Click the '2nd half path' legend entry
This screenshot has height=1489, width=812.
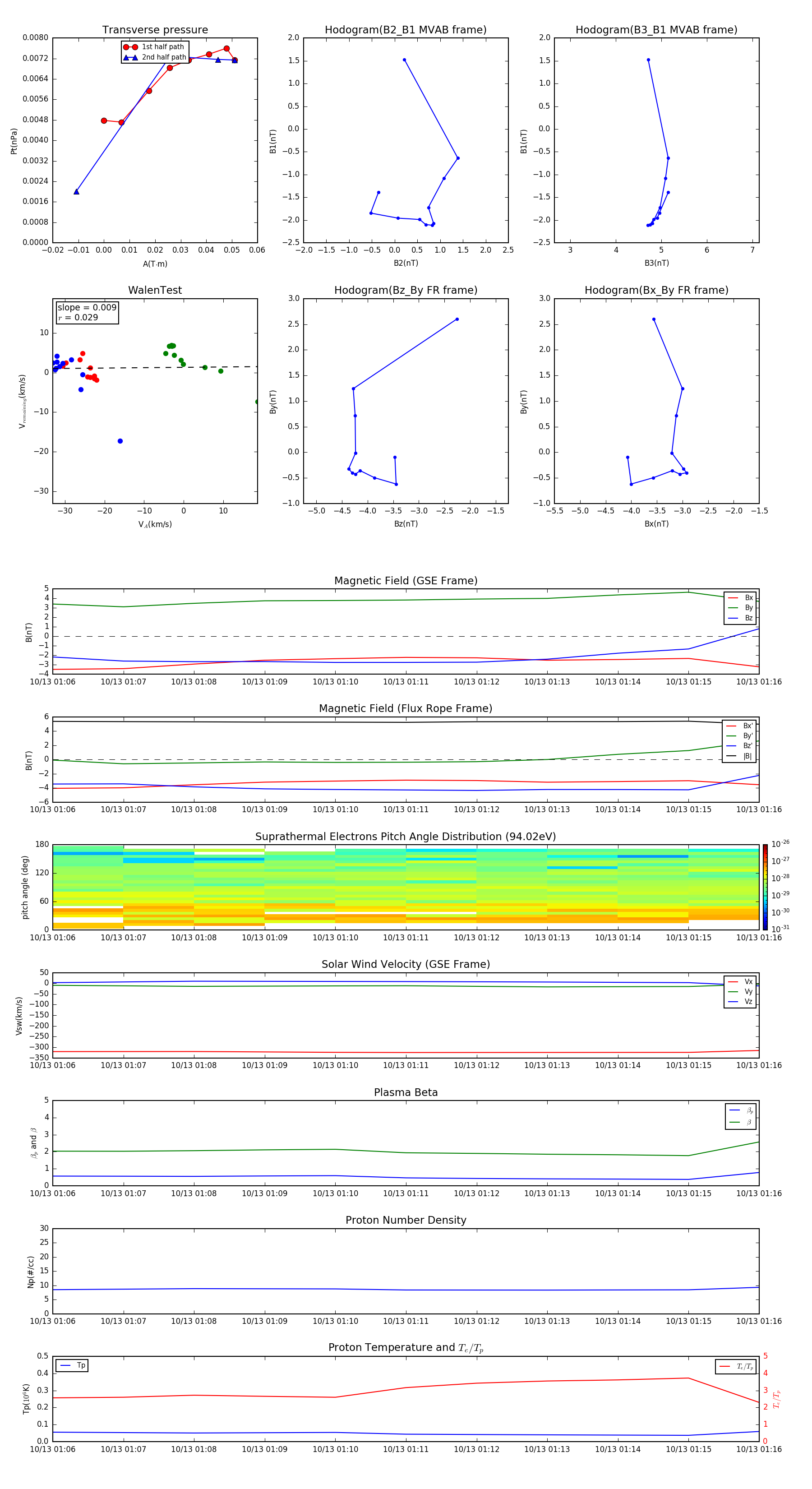[x=155, y=57]
